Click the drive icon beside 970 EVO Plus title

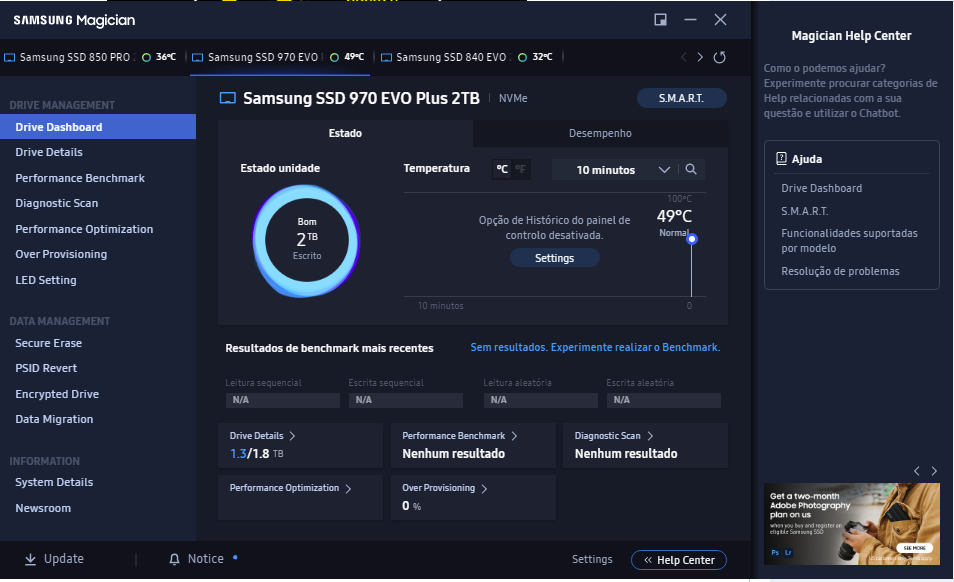pyautogui.click(x=228, y=98)
